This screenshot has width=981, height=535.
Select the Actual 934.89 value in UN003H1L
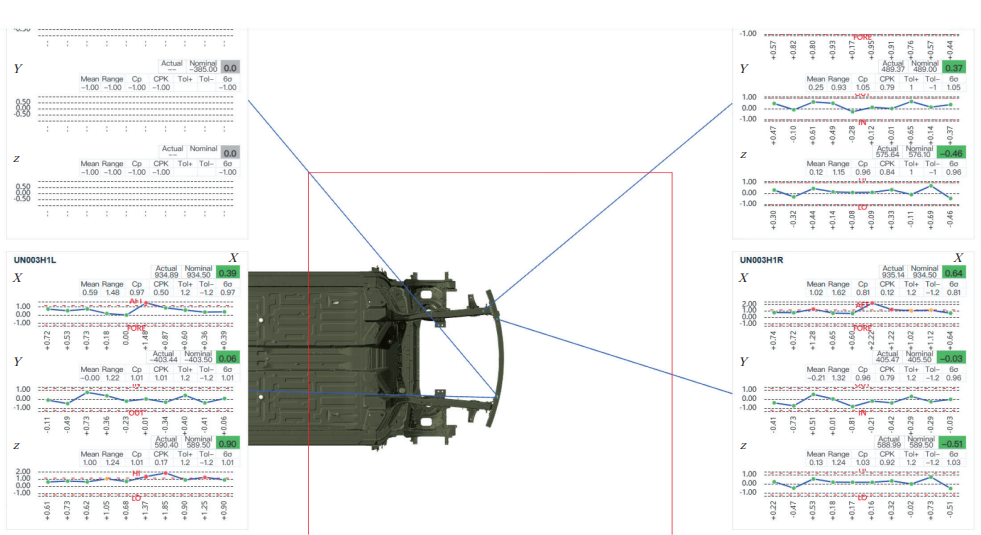pos(167,273)
